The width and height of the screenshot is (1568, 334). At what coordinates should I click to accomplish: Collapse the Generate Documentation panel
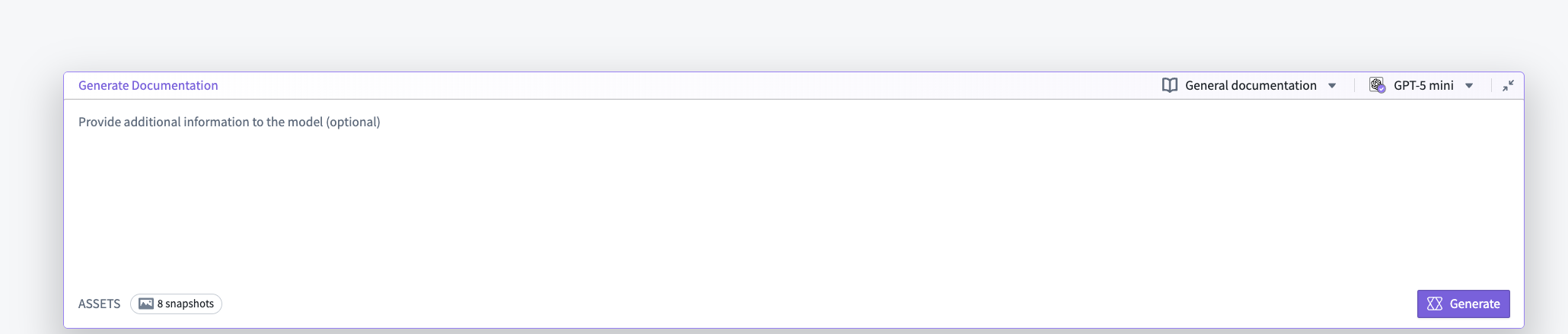[1507, 86]
